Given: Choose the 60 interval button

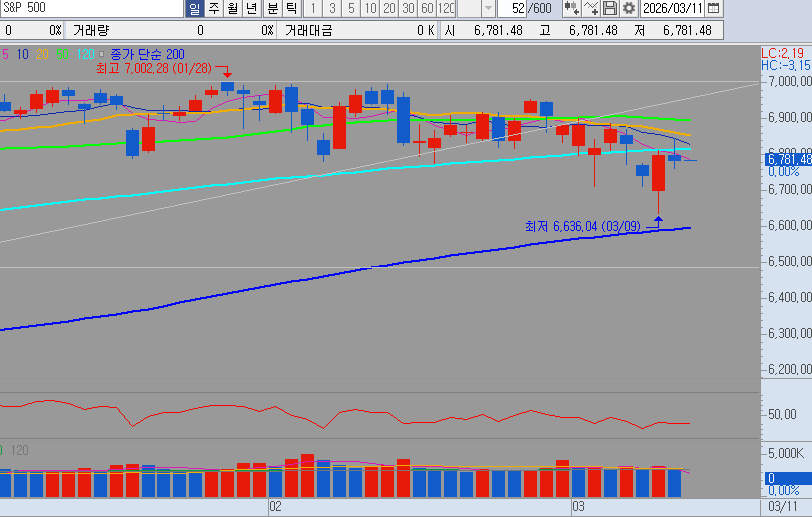Looking at the screenshot, I should tap(427, 8).
